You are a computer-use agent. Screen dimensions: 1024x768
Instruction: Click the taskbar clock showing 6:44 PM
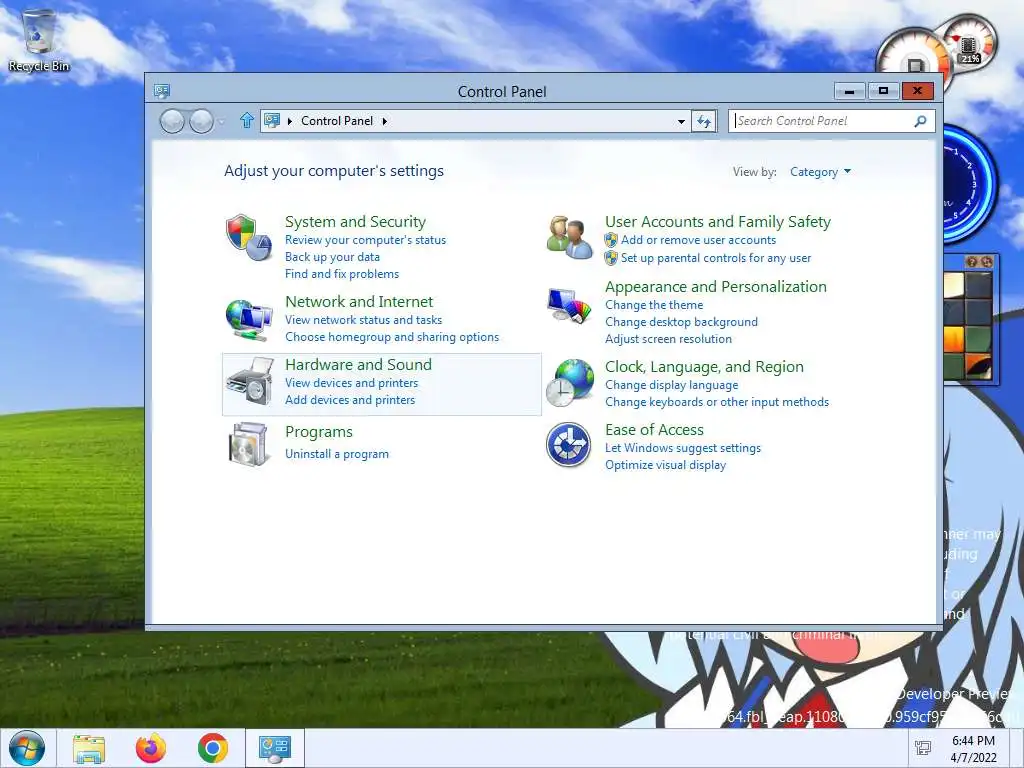click(973, 749)
